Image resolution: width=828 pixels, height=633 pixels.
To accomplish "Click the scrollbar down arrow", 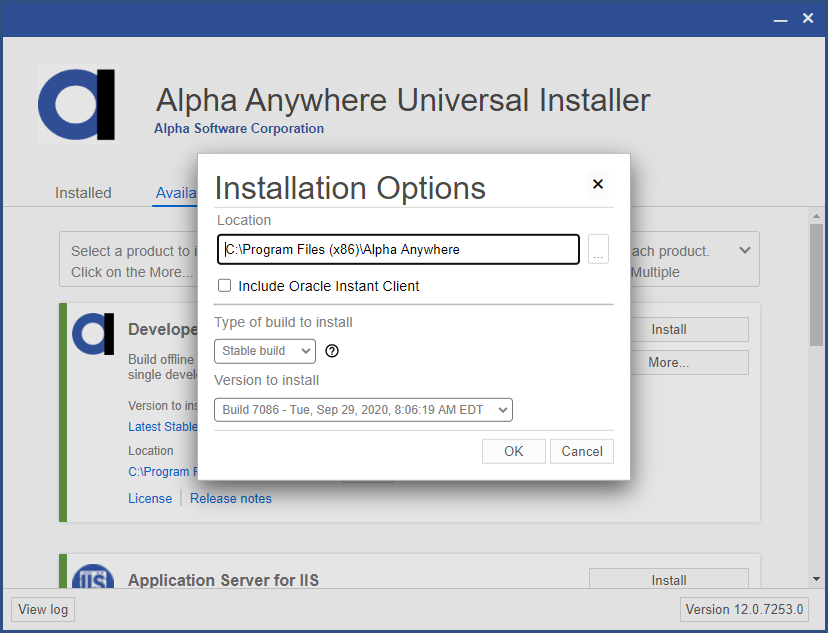I will (816, 579).
